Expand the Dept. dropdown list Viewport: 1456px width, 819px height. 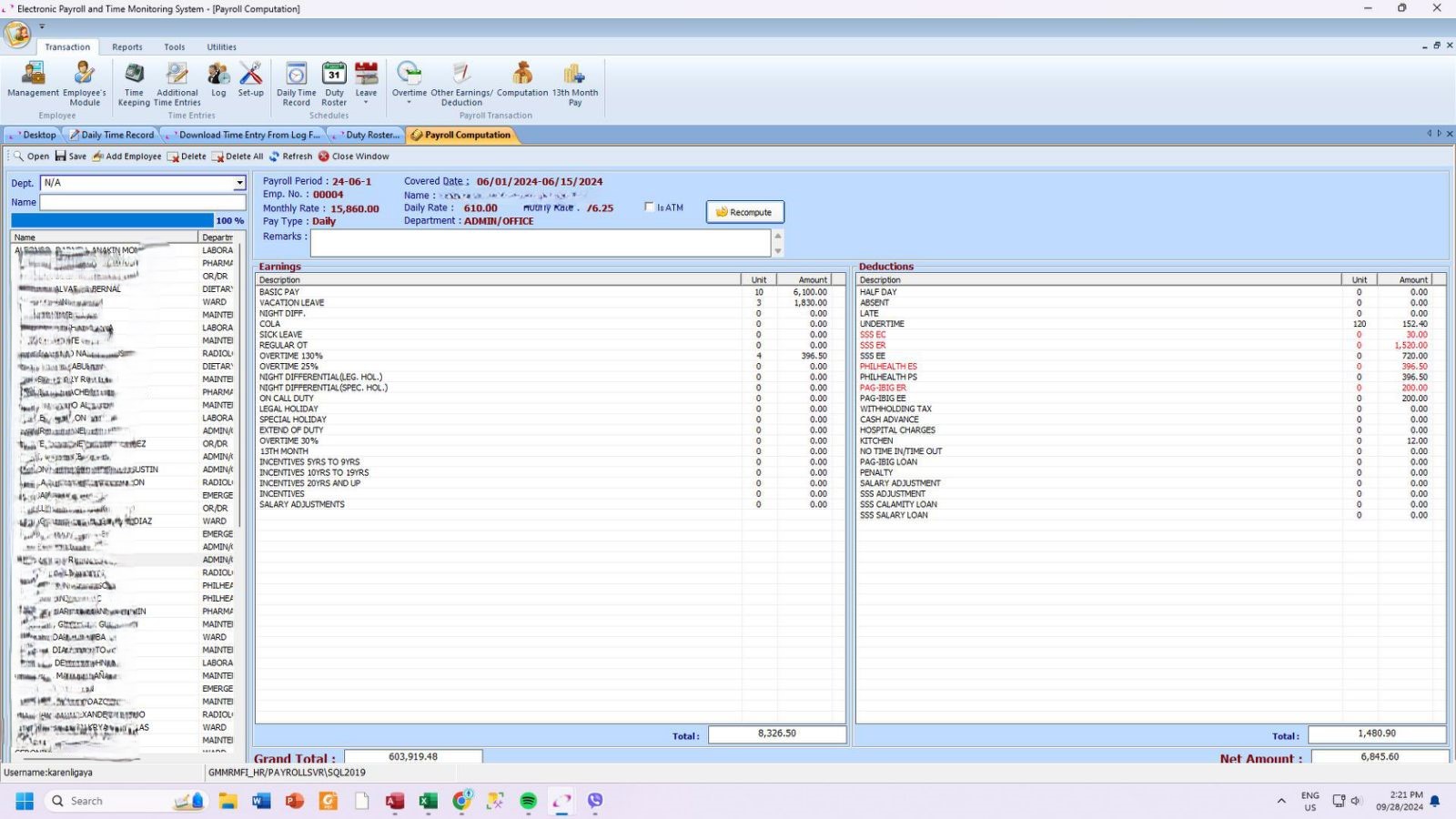tap(239, 183)
